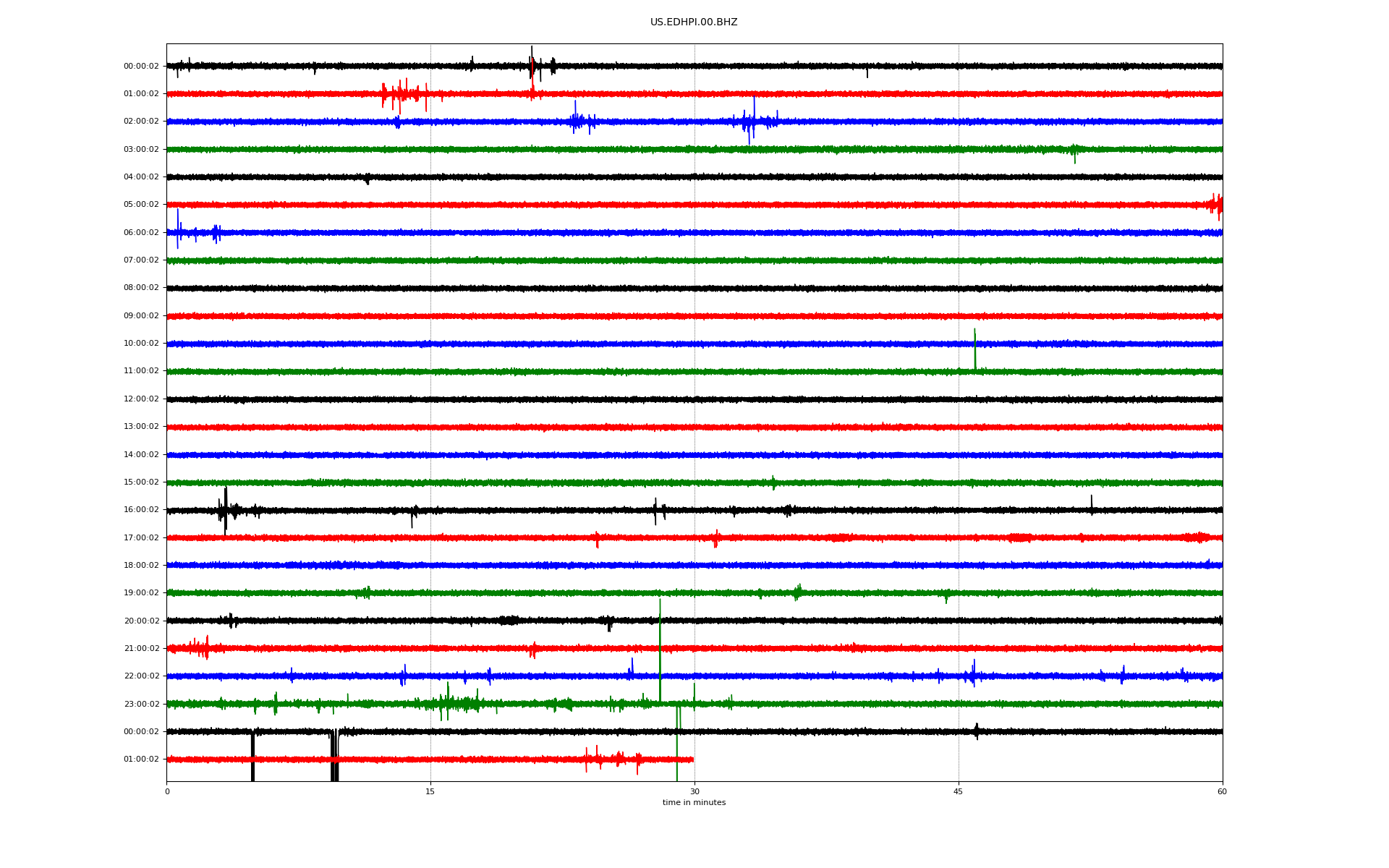Select the 30 tick label on x-axis
The width and height of the screenshot is (1389, 868).
tap(694, 791)
